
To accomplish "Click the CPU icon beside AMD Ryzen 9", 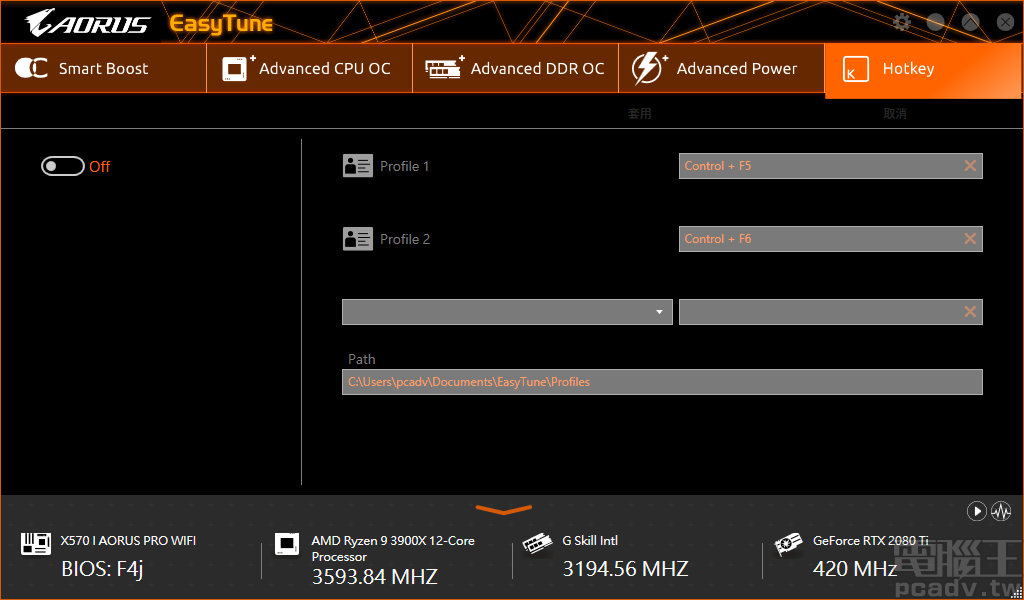I will [287, 544].
